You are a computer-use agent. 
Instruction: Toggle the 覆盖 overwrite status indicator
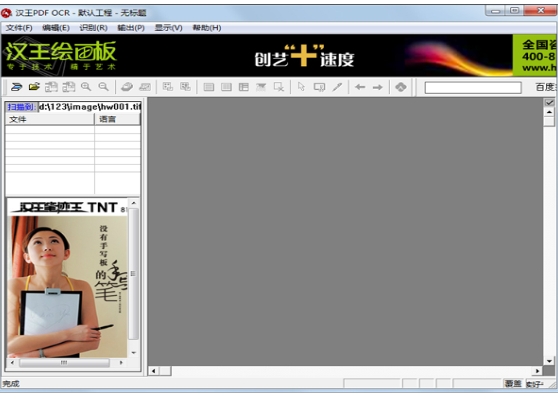coord(513,383)
